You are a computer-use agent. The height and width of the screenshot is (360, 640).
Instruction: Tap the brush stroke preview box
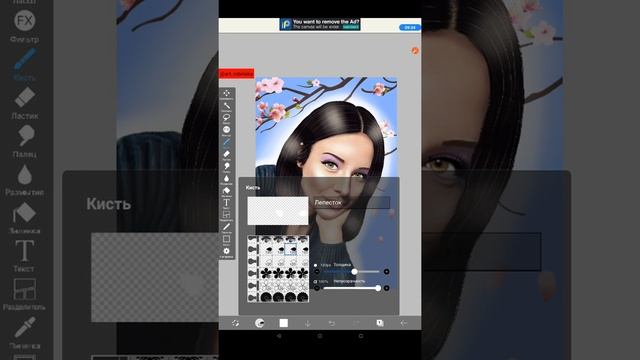pos(278,211)
